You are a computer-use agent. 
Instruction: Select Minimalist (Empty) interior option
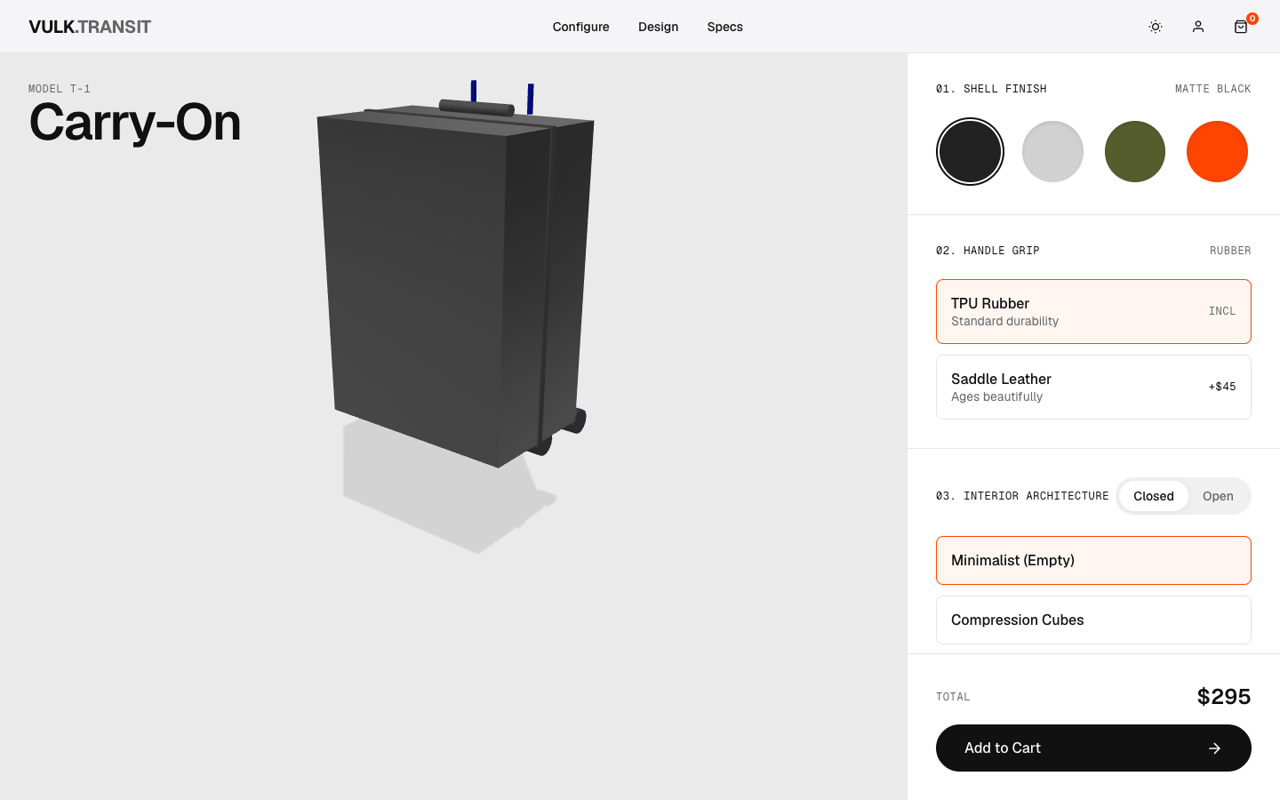point(1093,560)
